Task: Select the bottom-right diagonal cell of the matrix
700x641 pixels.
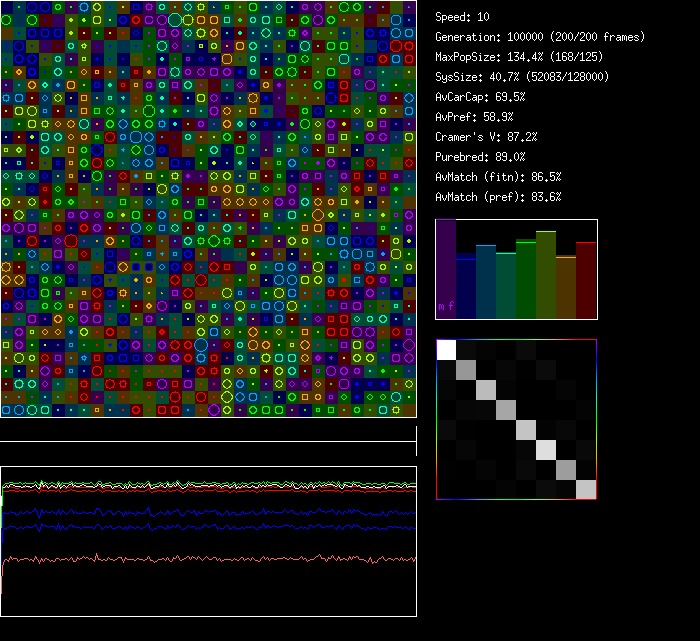Action: click(x=586, y=489)
